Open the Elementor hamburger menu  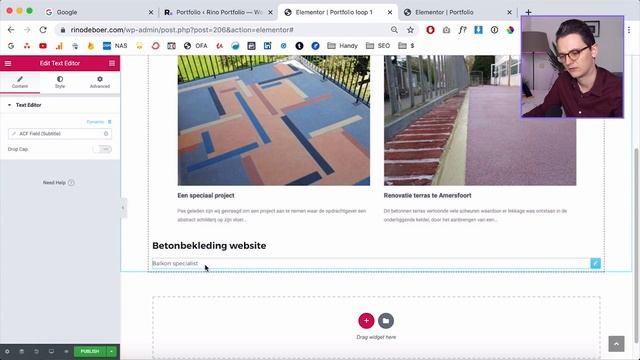point(8,63)
